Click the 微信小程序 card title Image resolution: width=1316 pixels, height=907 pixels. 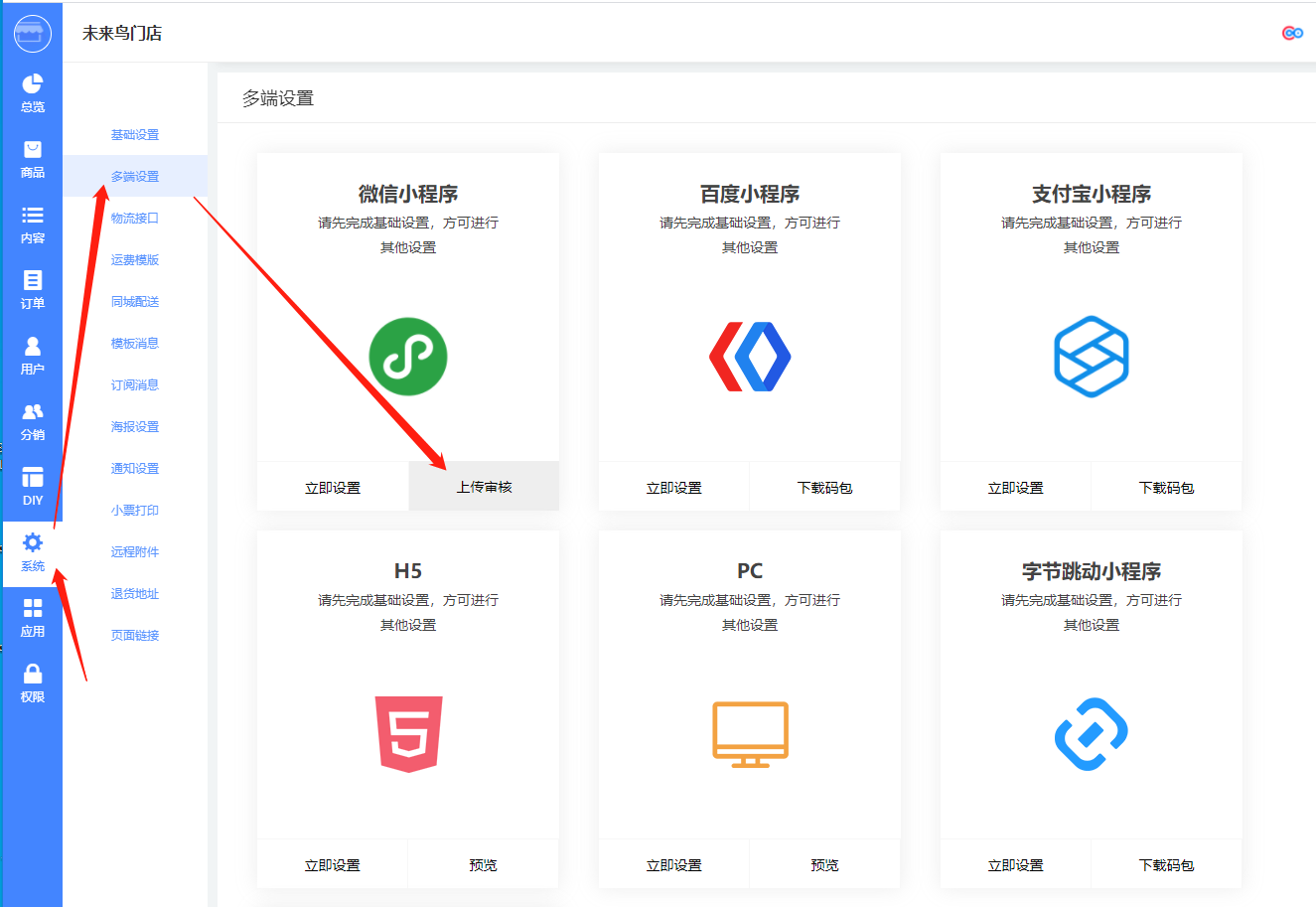coord(408,194)
